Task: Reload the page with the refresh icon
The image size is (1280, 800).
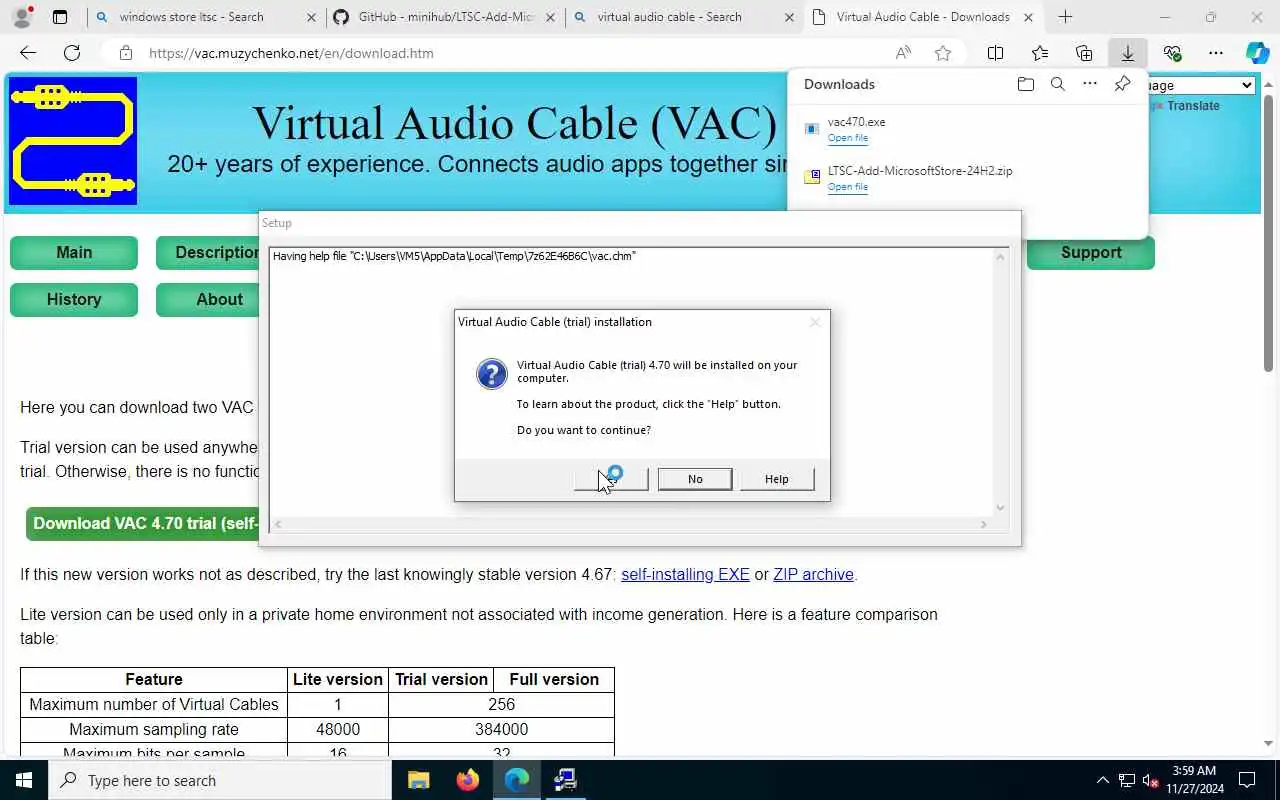Action: click(x=72, y=53)
